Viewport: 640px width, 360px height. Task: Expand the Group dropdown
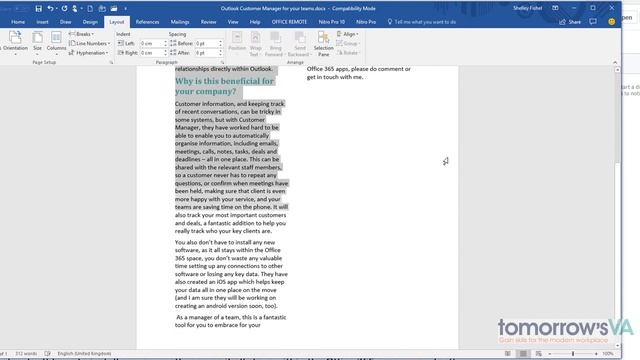coord(348,43)
